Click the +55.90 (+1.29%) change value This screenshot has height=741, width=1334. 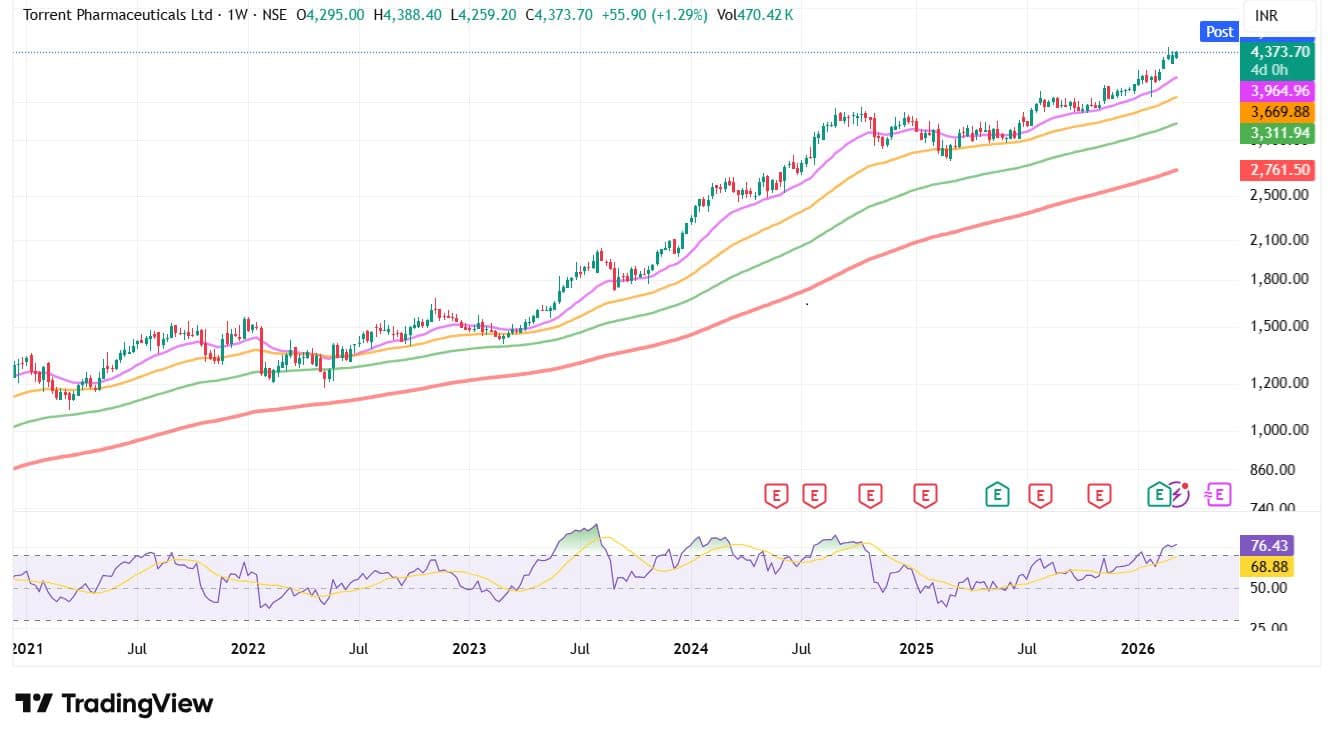pyautogui.click(x=653, y=15)
